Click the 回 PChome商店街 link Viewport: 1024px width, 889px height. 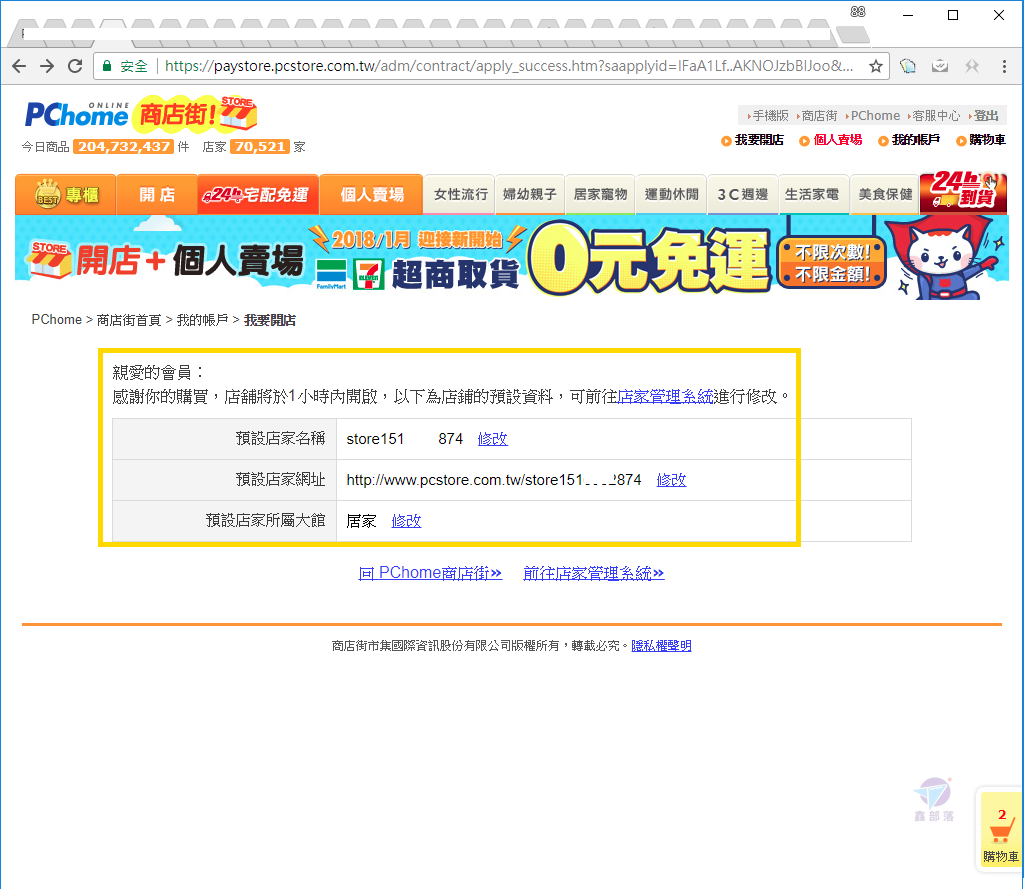pyautogui.click(x=430, y=573)
